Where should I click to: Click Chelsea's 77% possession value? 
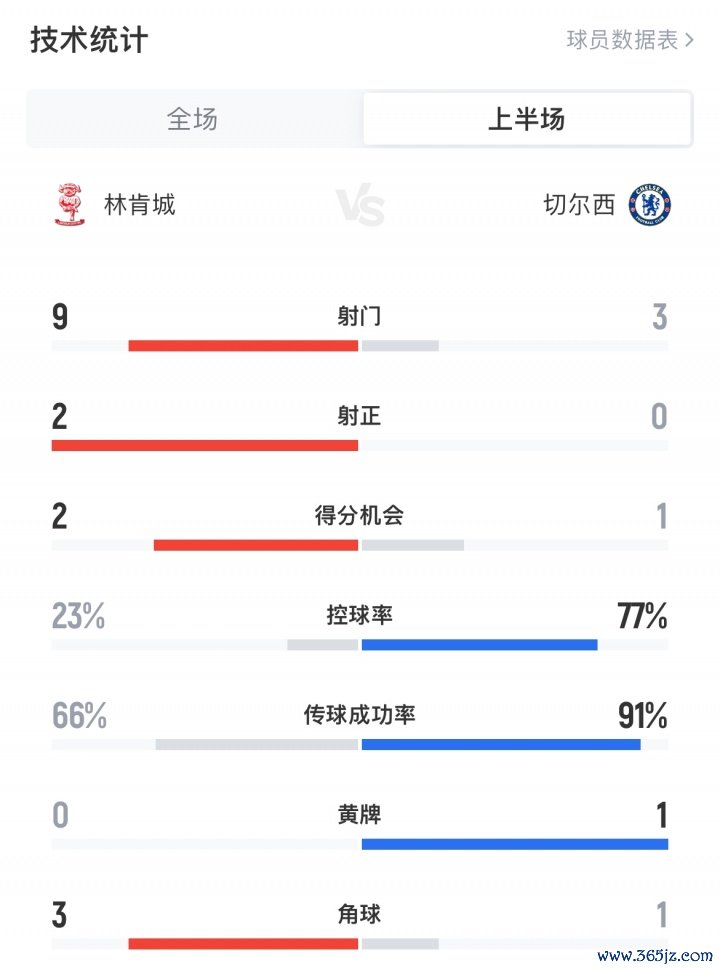coord(642,616)
